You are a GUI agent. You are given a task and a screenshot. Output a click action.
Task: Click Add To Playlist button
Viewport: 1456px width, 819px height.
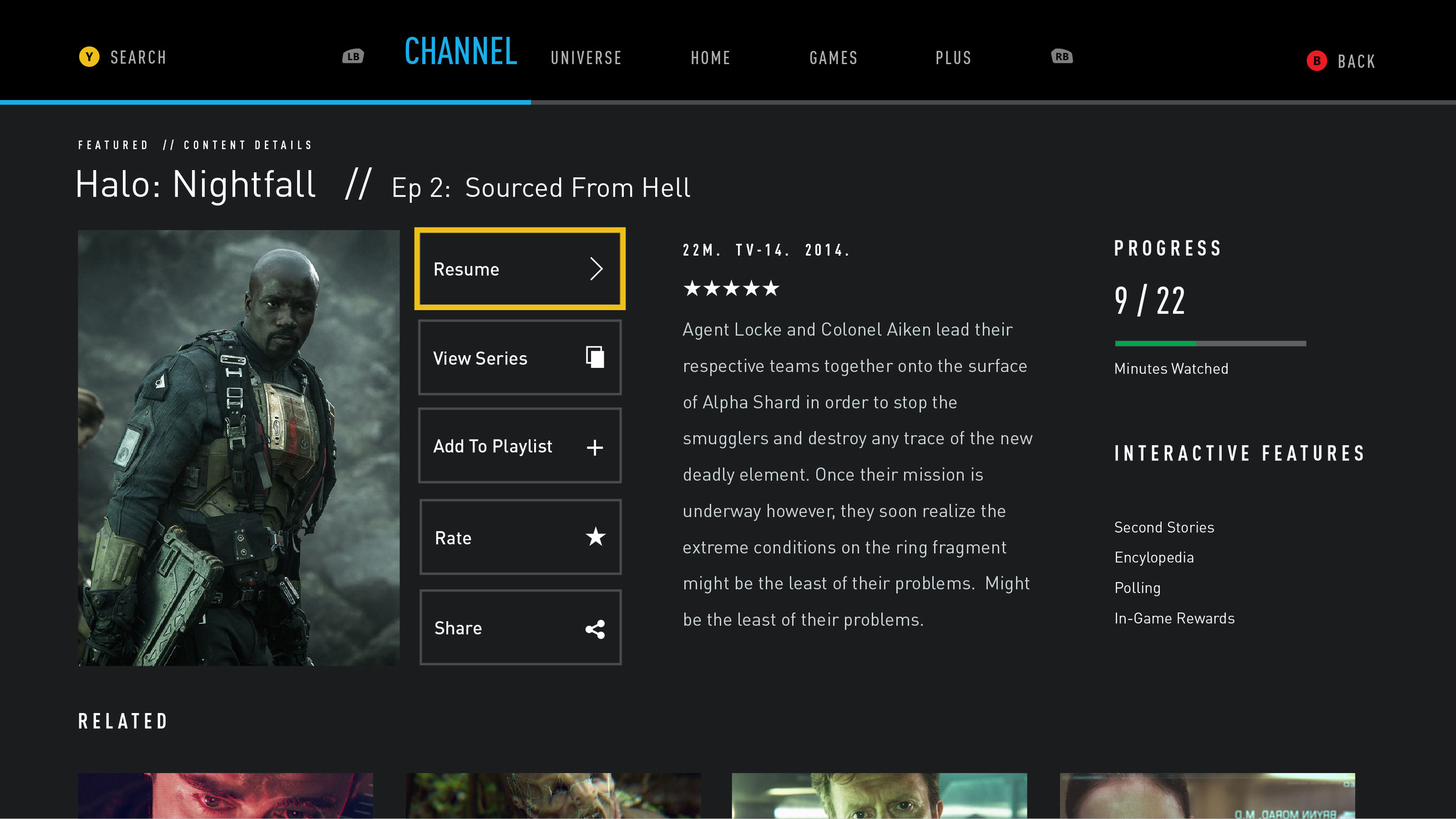[520, 446]
